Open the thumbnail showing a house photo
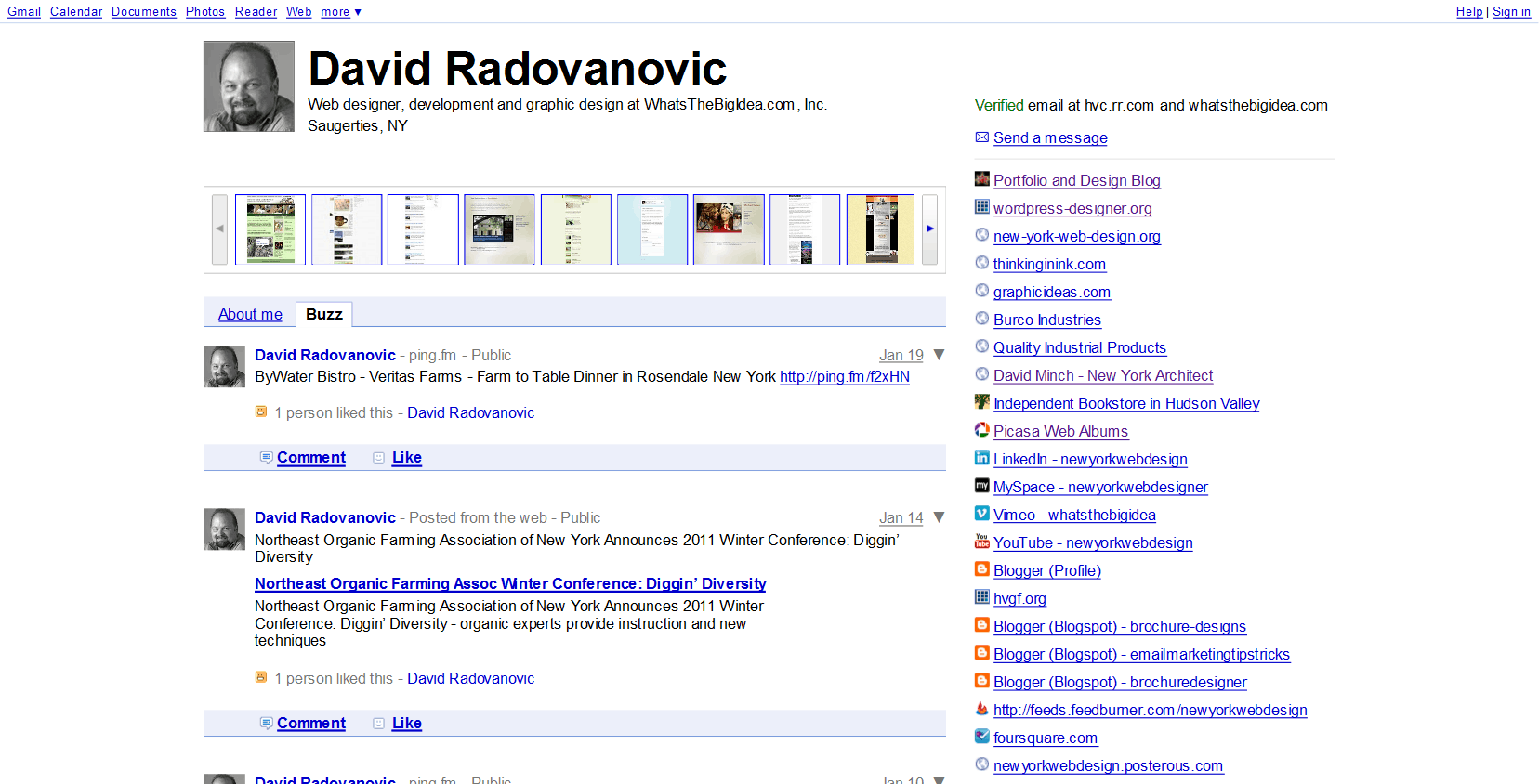 [499, 229]
